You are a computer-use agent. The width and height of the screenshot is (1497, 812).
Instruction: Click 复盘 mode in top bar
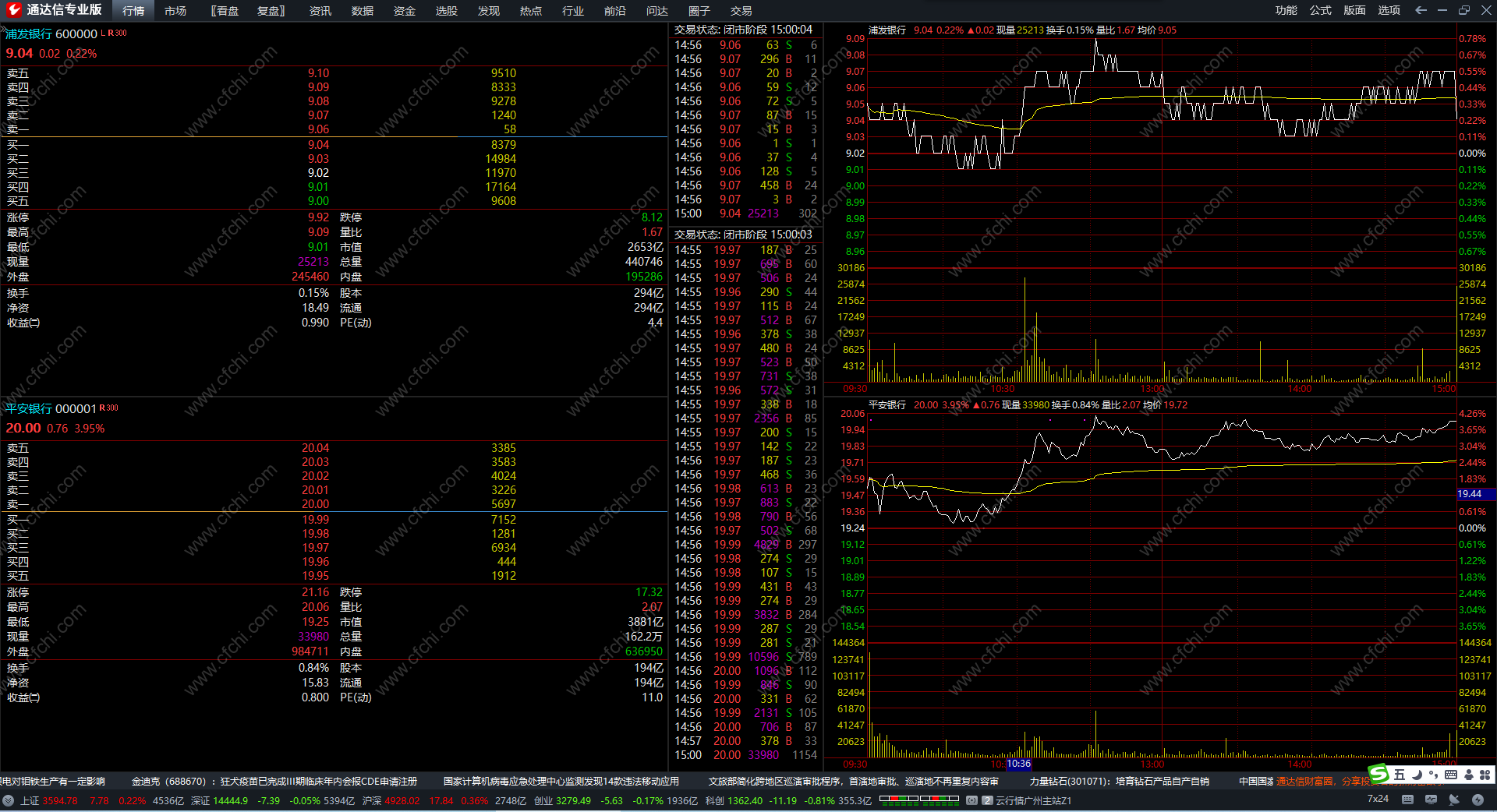(271, 11)
